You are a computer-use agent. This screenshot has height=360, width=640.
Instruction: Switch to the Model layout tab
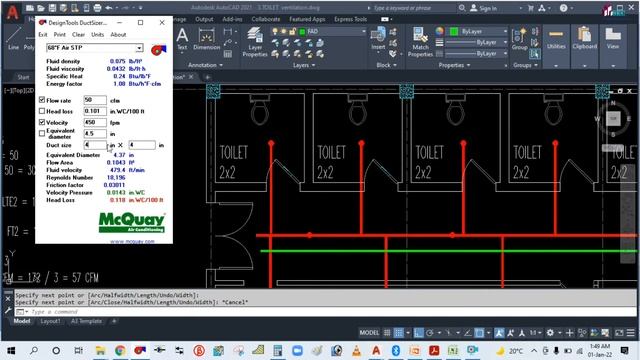click(x=22, y=321)
